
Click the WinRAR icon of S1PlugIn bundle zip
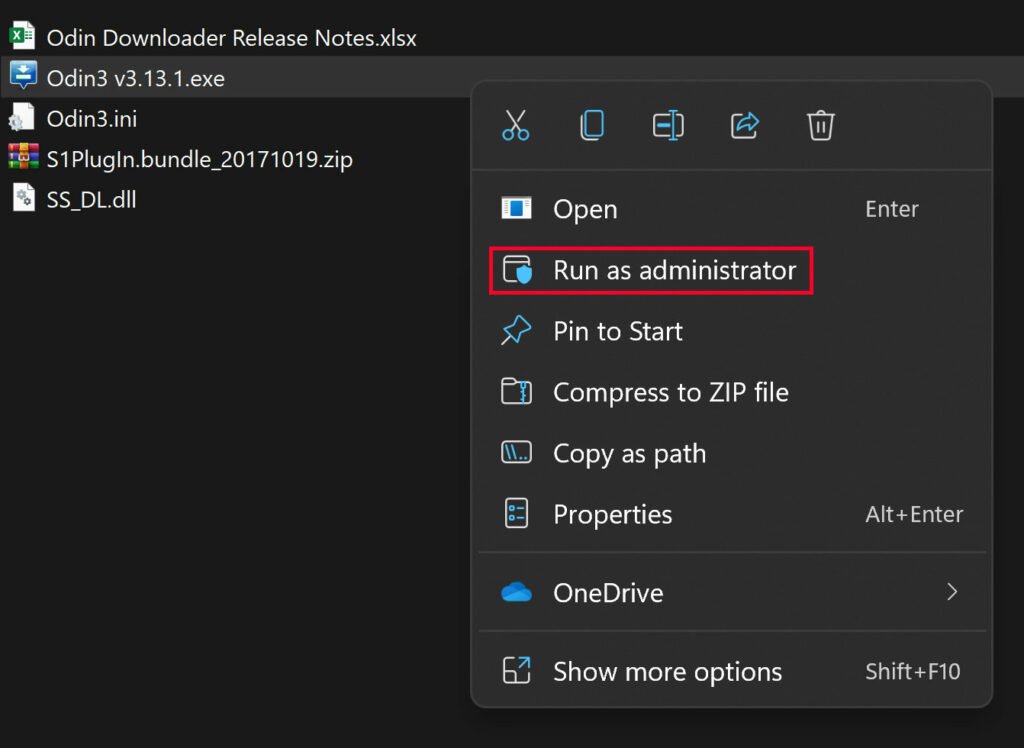tap(23, 157)
